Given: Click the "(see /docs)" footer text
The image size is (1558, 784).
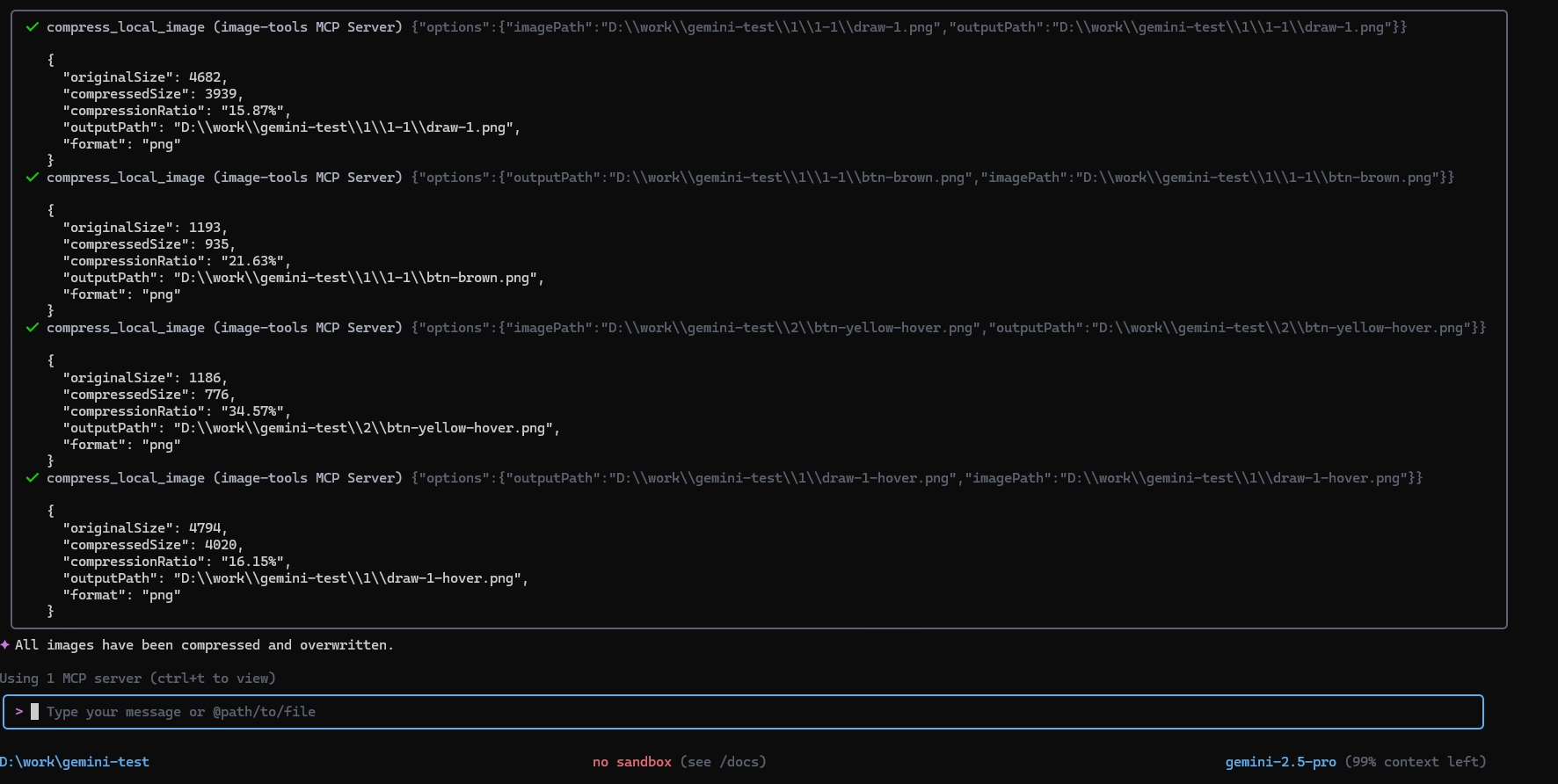Looking at the screenshot, I should click(x=723, y=762).
